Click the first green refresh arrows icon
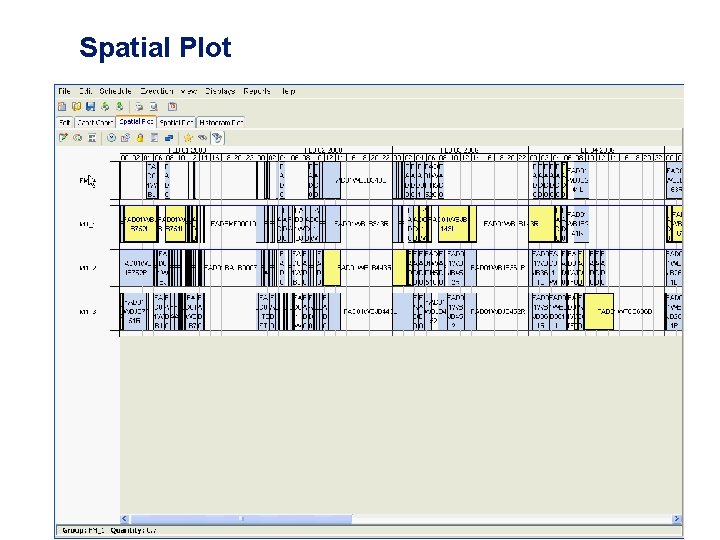The image size is (720, 540). pos(105,107)
